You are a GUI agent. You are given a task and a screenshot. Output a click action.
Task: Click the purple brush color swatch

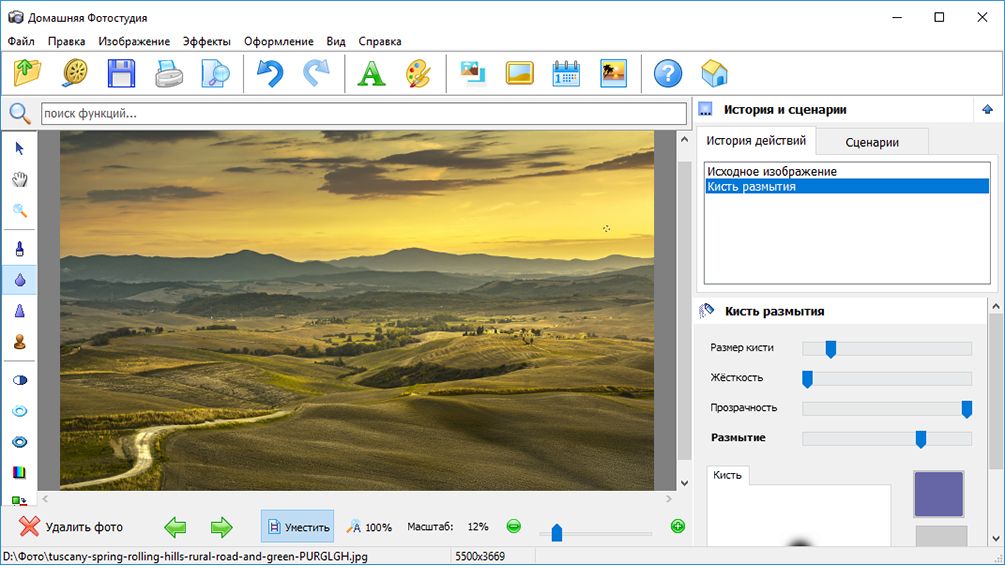tap(938, 494)
